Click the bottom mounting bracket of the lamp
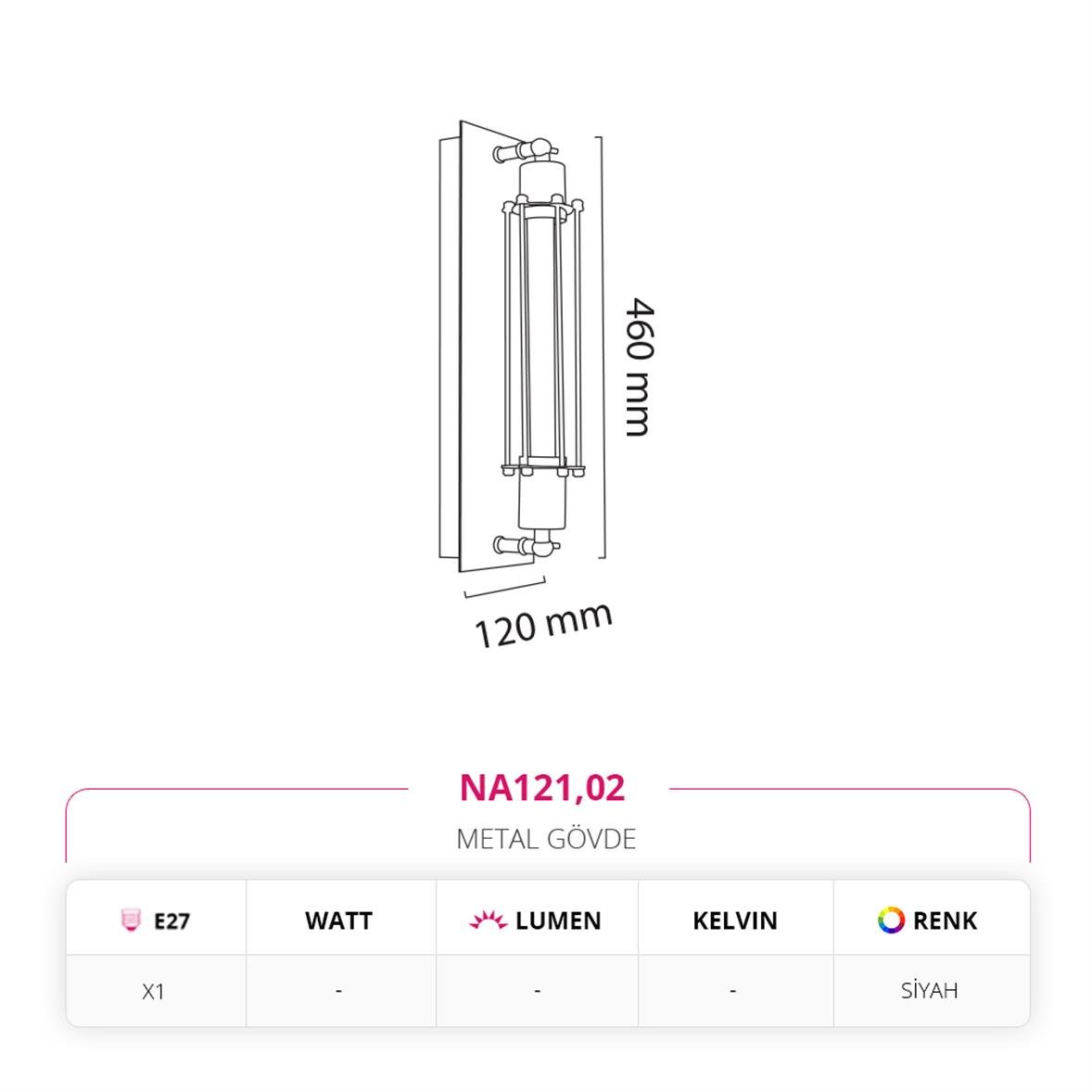Screen dimensions: 1092x1092 click(526, 545)
